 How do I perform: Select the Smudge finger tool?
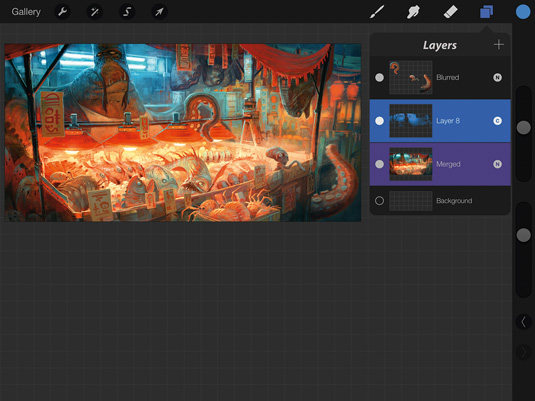(x=413, y=12)
